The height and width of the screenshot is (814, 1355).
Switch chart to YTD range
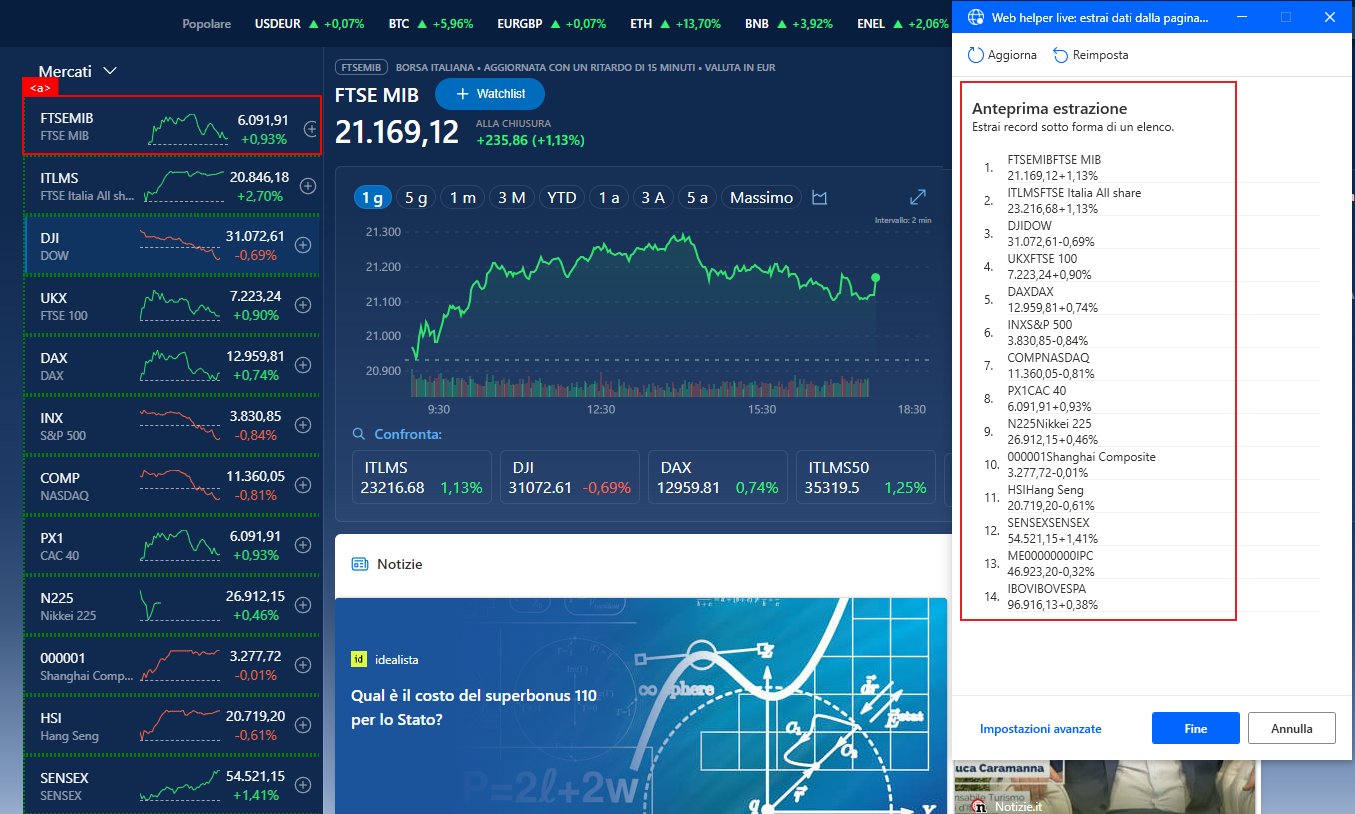[562, 198]
